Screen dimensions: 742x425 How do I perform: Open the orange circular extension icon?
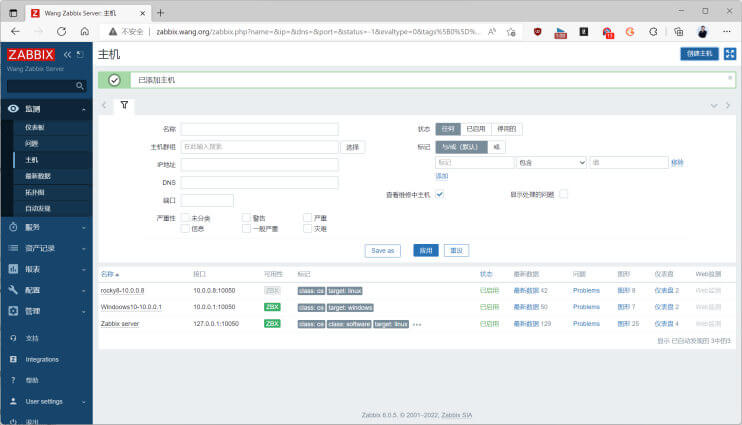[x=630, y=32]
